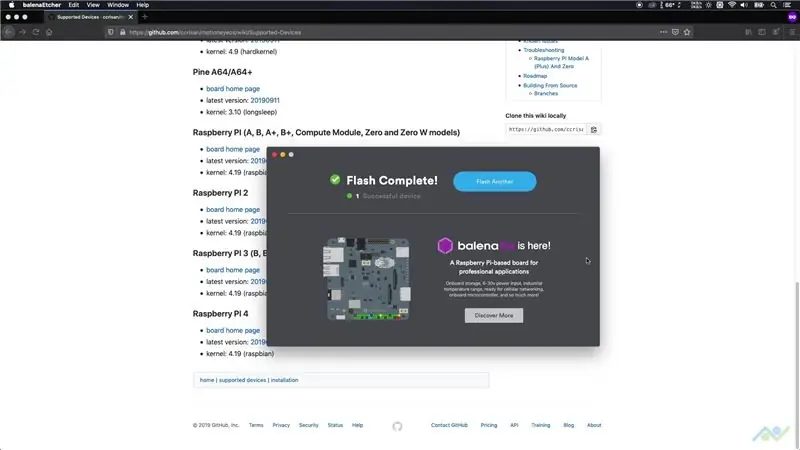The height and width of the screenshot is (450, 800).
Task: Open the Troubleshooting sidebar link
Action: [x=543, y=50]
